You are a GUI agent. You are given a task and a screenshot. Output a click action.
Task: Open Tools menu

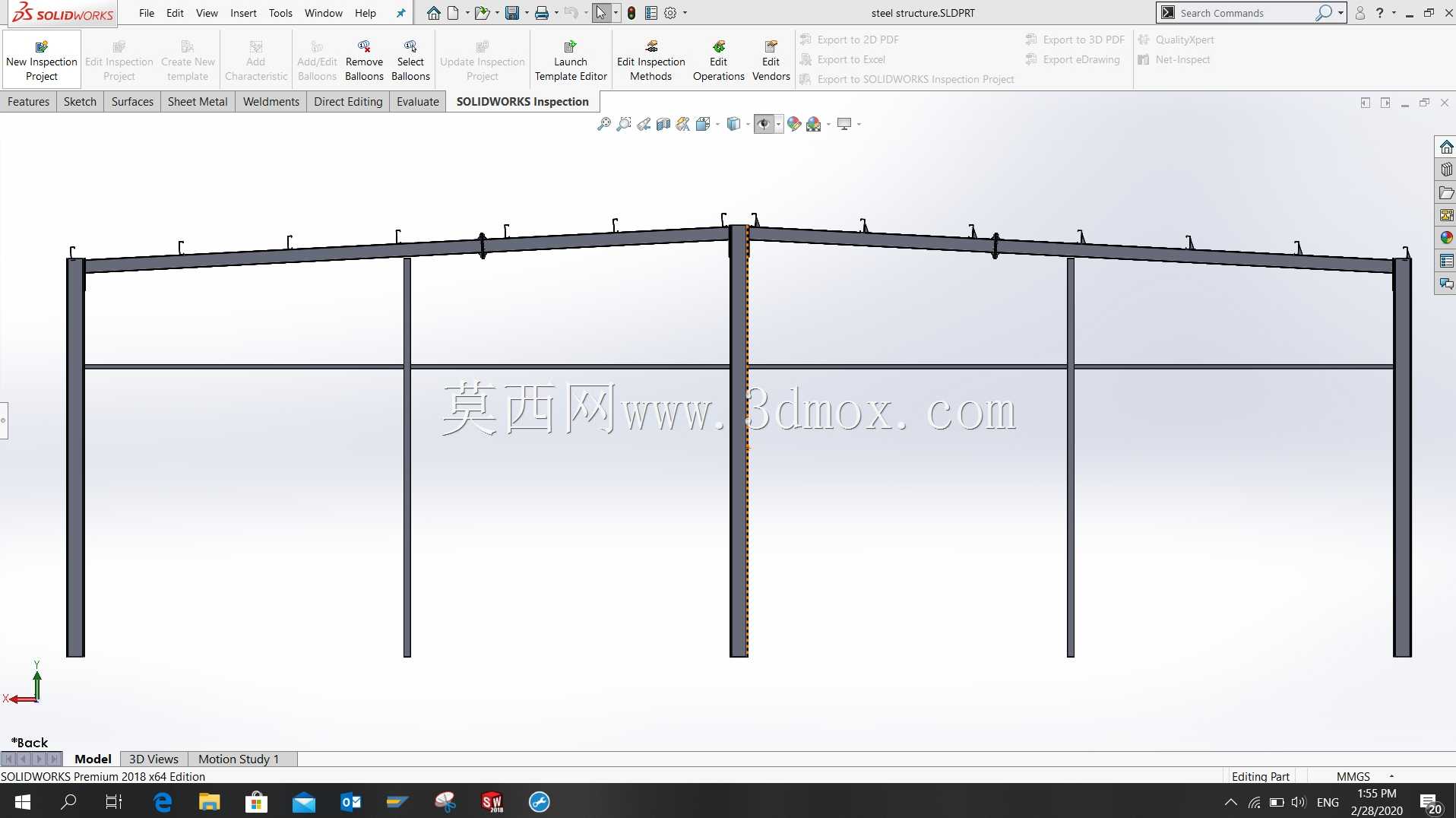click(280, 13)
